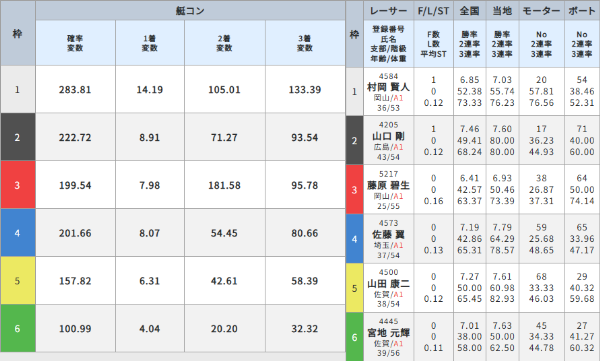Select value 6.31 in row 5
The width and height of the screenshot is (600, 361).
[150, 281]
